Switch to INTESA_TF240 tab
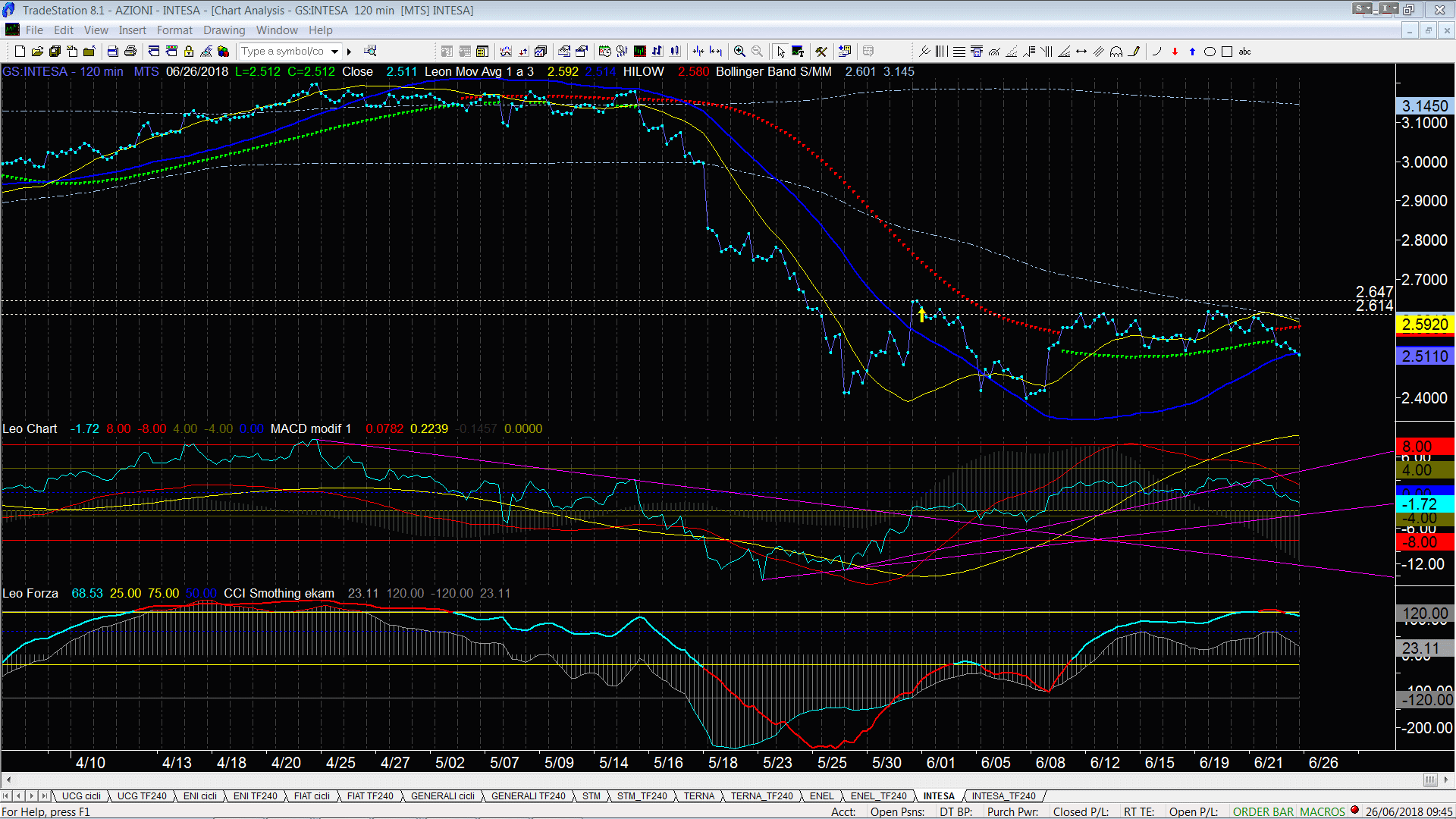The height and width of the screenshot is (819, 1456). (x=1003, y=796)
